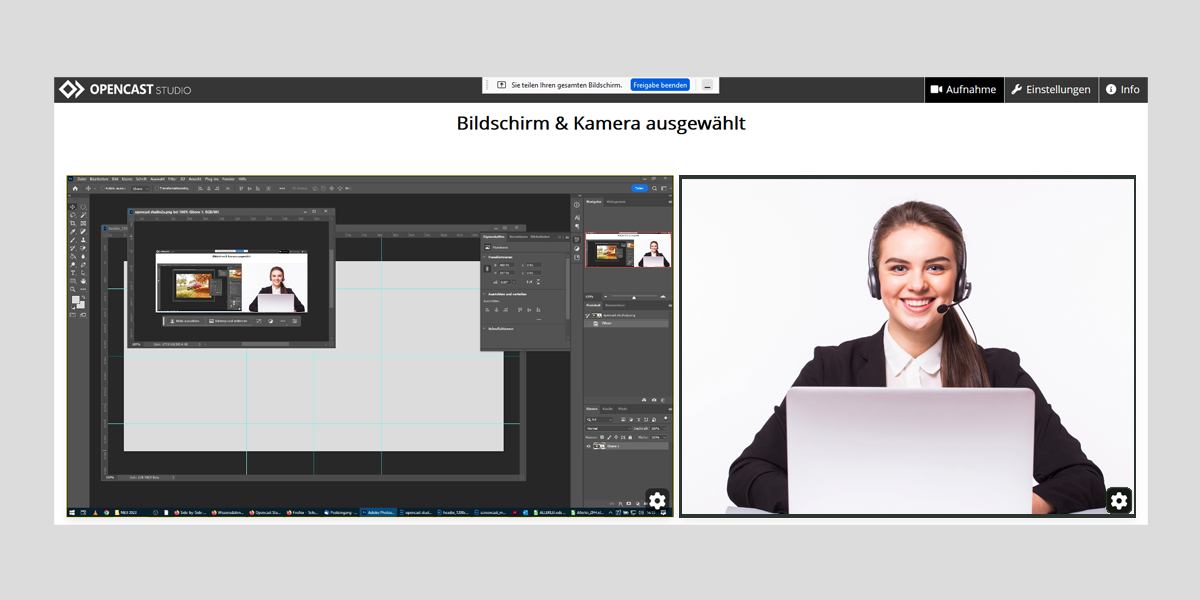The image size is (1200, 600).
Task: Open Opencast Studio Einstellungen
Action: click(x=1051, y=89)
